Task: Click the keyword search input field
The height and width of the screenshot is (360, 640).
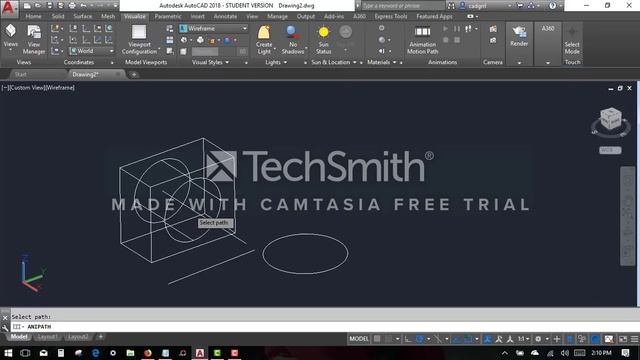Action: tap(402, 6)
